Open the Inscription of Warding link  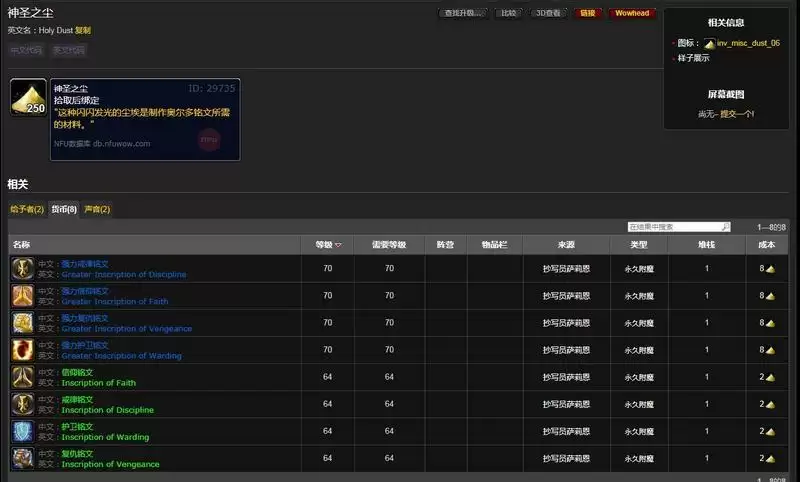(x=105, y=437)
